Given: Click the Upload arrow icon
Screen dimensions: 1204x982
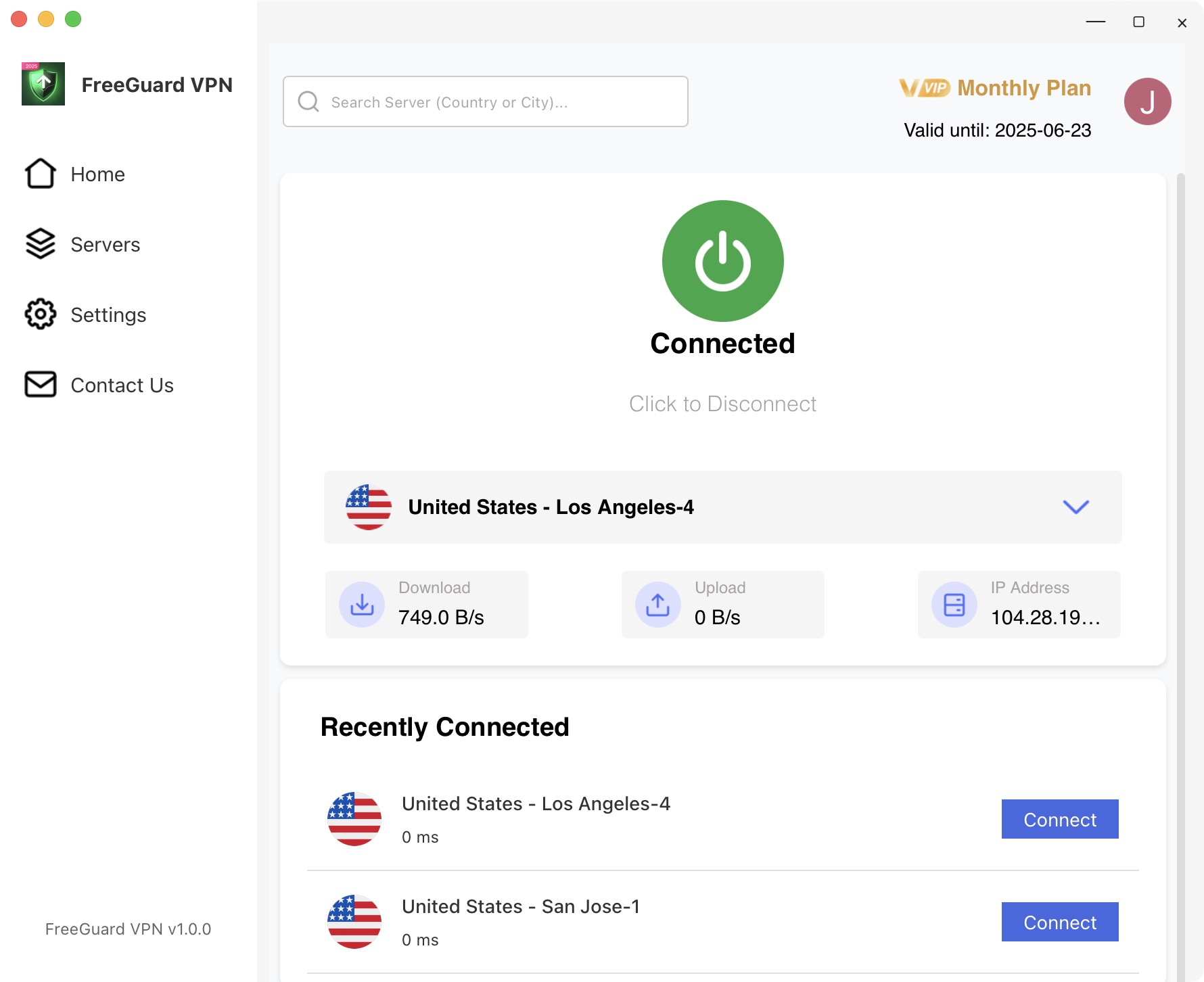Looking at the screenshot, I should pos(658,605).
